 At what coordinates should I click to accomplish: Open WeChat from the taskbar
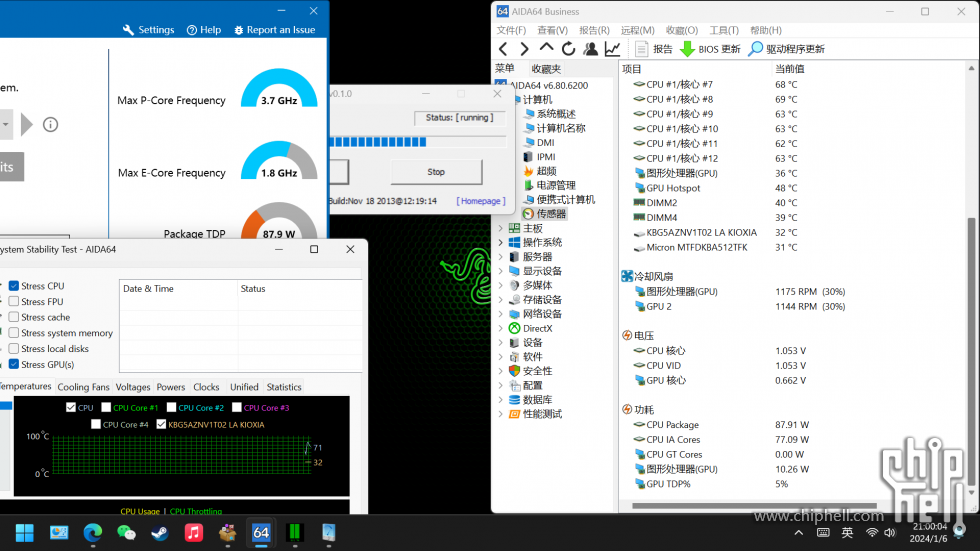[x=126, y=533]
